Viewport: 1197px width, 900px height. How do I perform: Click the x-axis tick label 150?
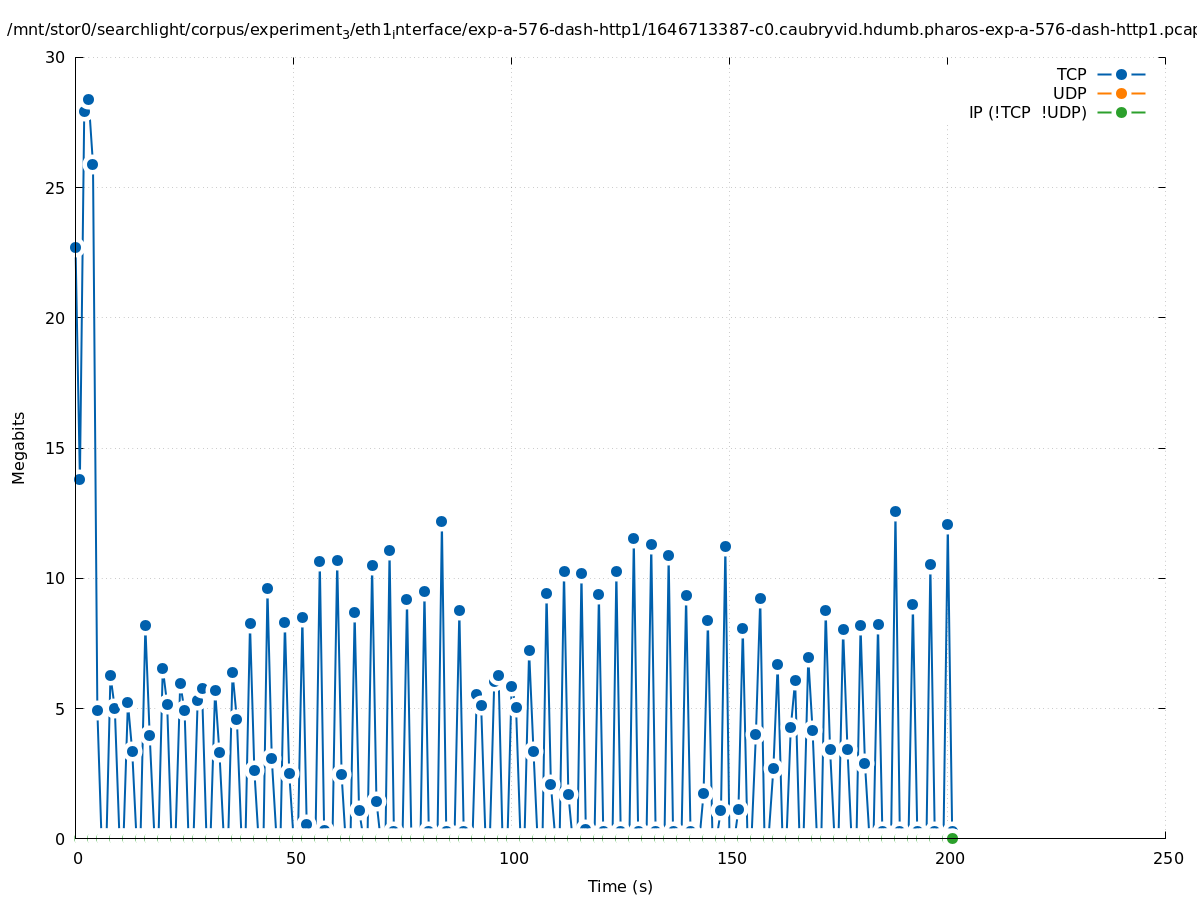[x=731, y=859]
